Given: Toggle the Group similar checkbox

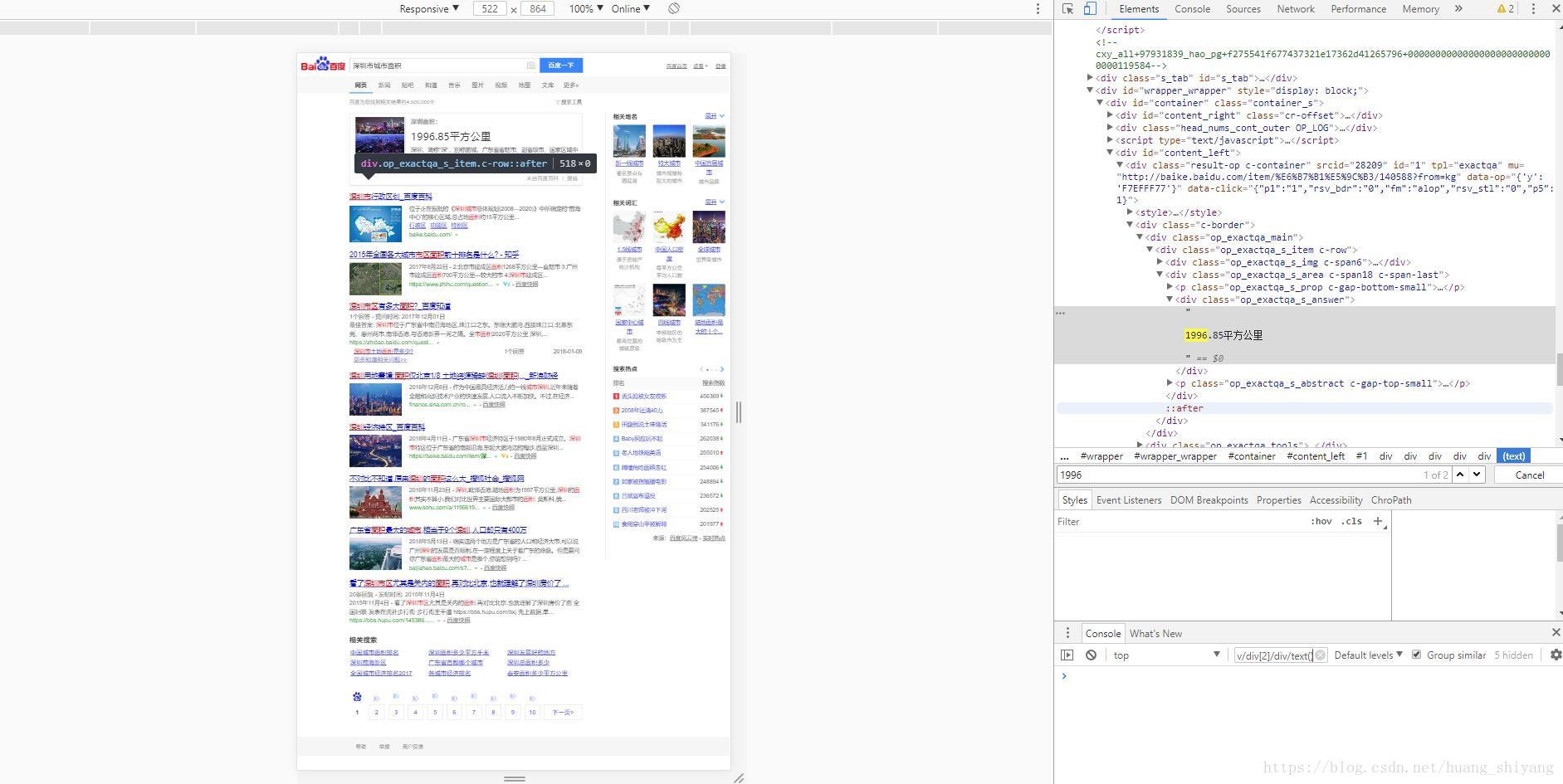Looking at the screenshot, I should (1416, 655).
